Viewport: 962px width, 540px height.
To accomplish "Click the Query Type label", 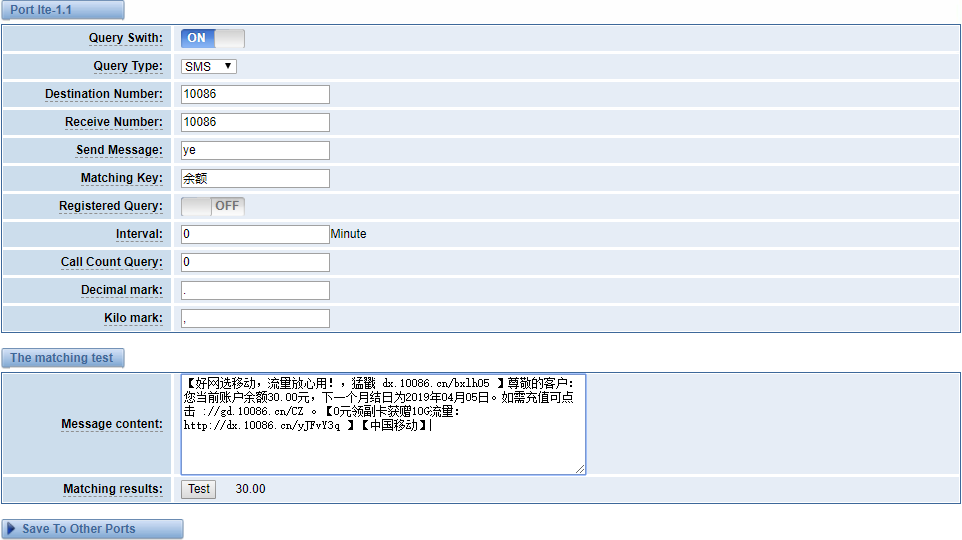I will point(128,66).
